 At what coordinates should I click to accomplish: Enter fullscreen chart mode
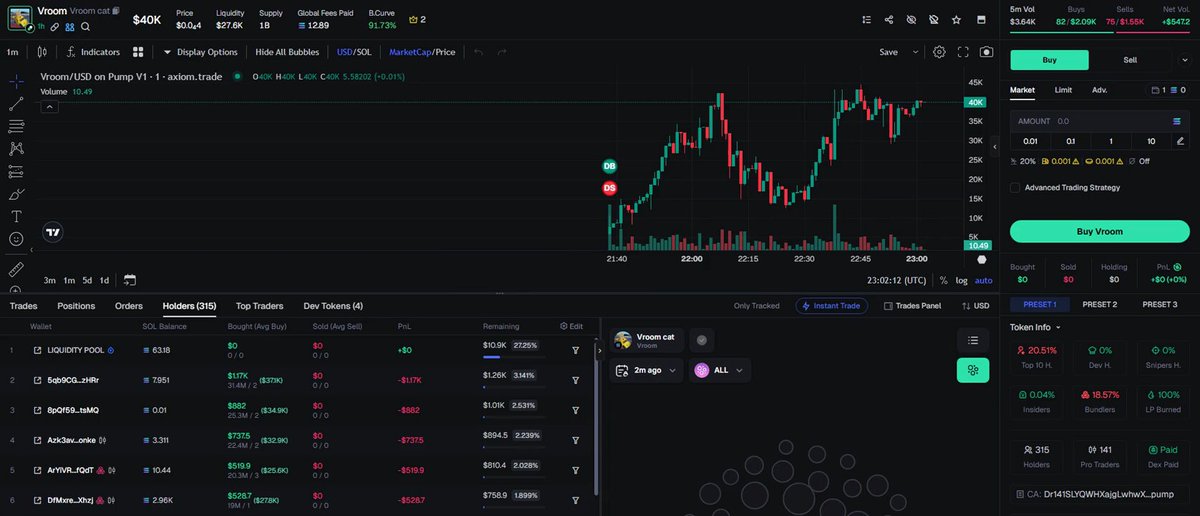click(963, 52)
